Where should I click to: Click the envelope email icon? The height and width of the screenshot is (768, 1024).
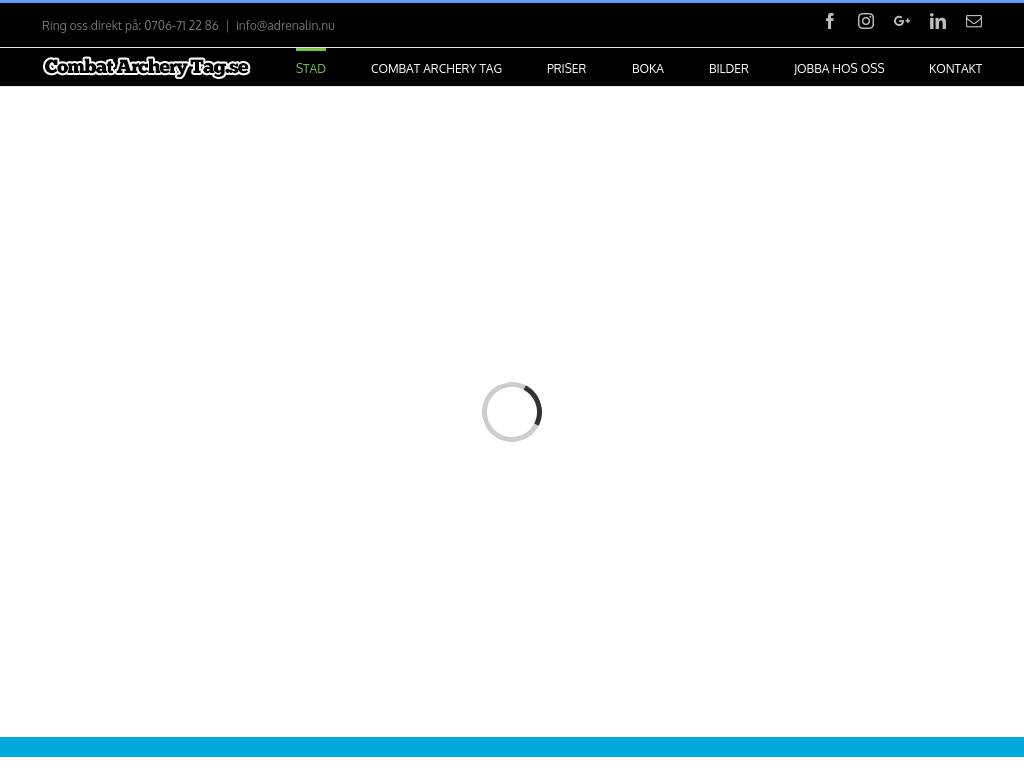(974, 21)
